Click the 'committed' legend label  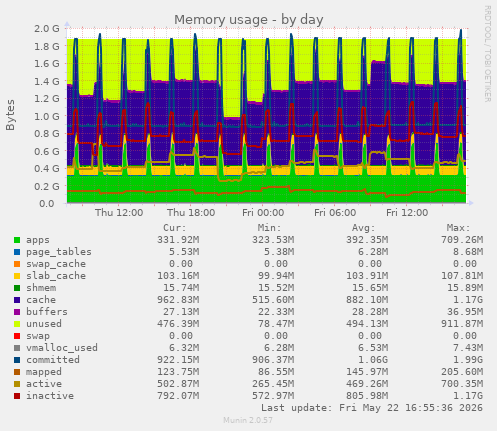coord(53,360)
